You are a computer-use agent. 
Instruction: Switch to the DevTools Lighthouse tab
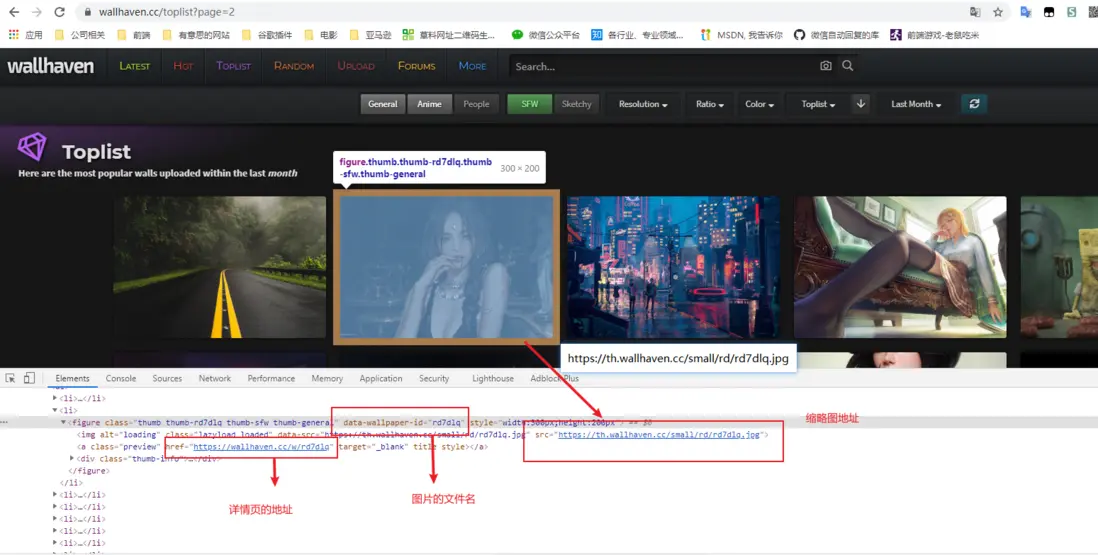(x=492, y=378)
